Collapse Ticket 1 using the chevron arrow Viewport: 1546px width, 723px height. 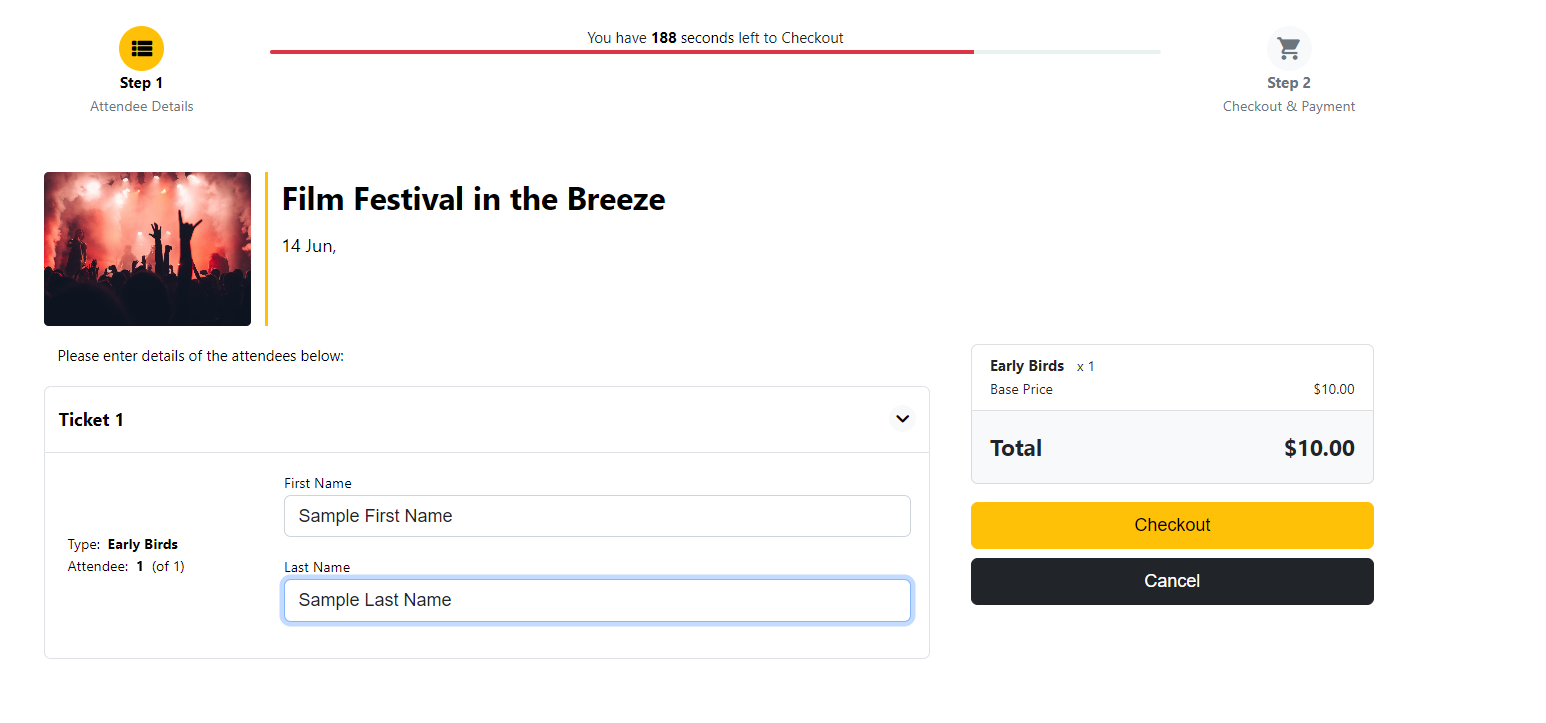click(902, 419)
